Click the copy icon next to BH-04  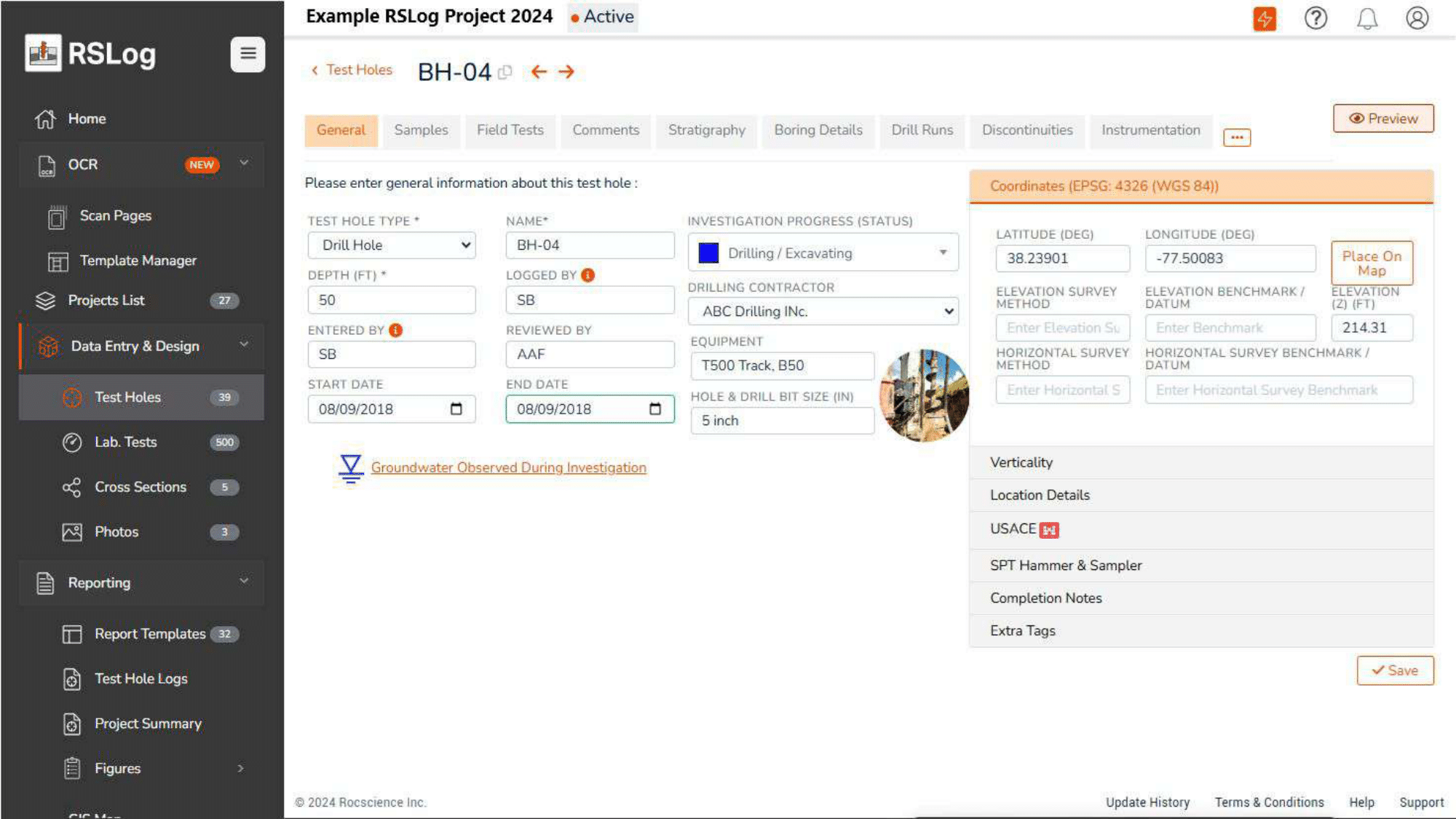click(x=505, y=72)
